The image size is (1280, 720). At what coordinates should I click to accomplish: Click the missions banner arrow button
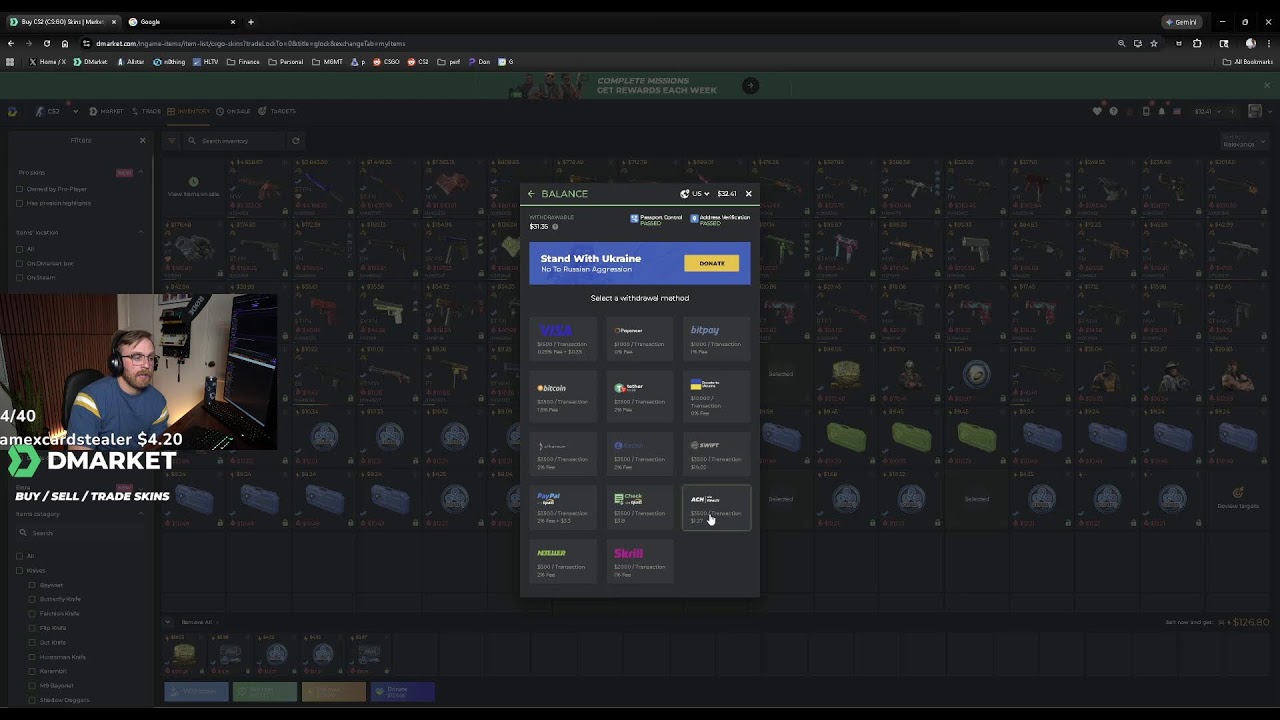[750, 86]
